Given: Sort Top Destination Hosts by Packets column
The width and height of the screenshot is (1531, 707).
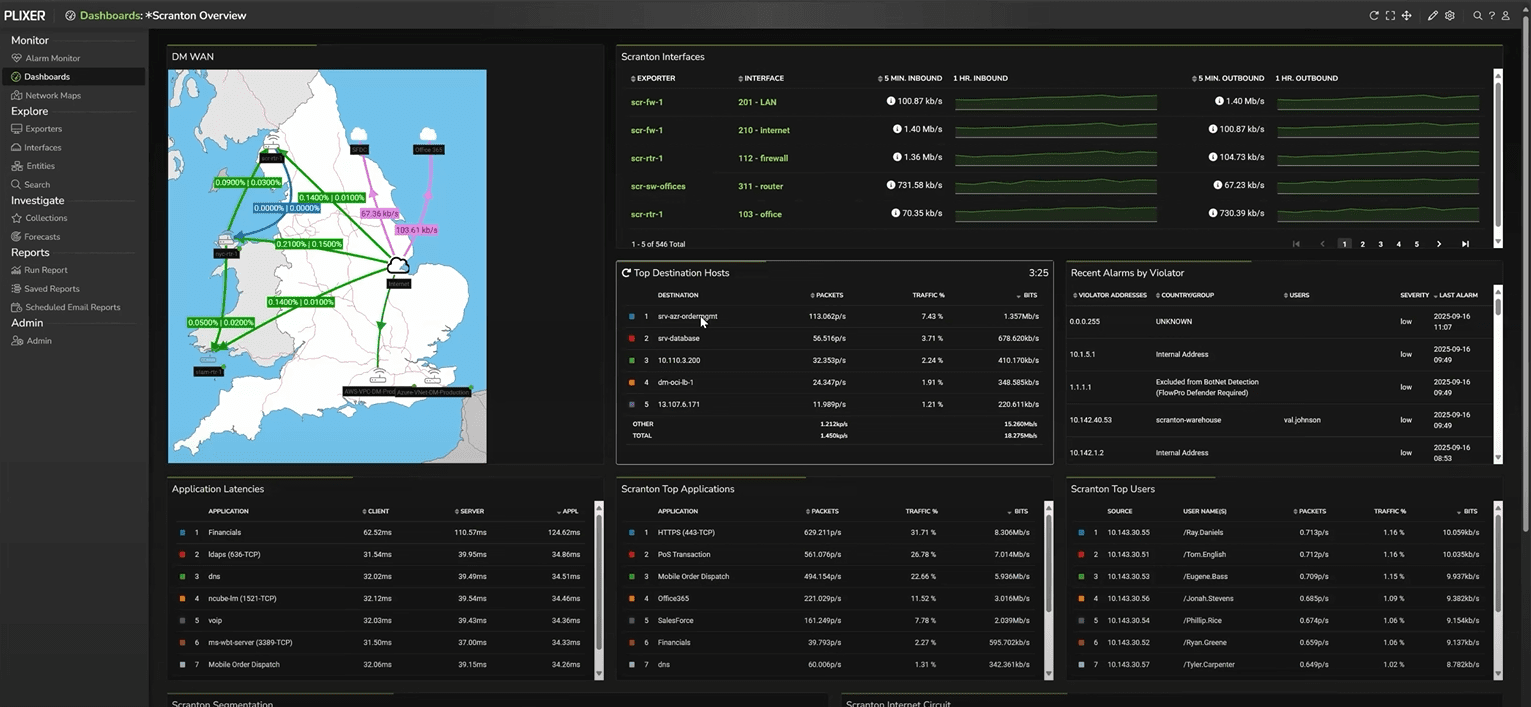Looking at the screenshot, I should 829,295.
